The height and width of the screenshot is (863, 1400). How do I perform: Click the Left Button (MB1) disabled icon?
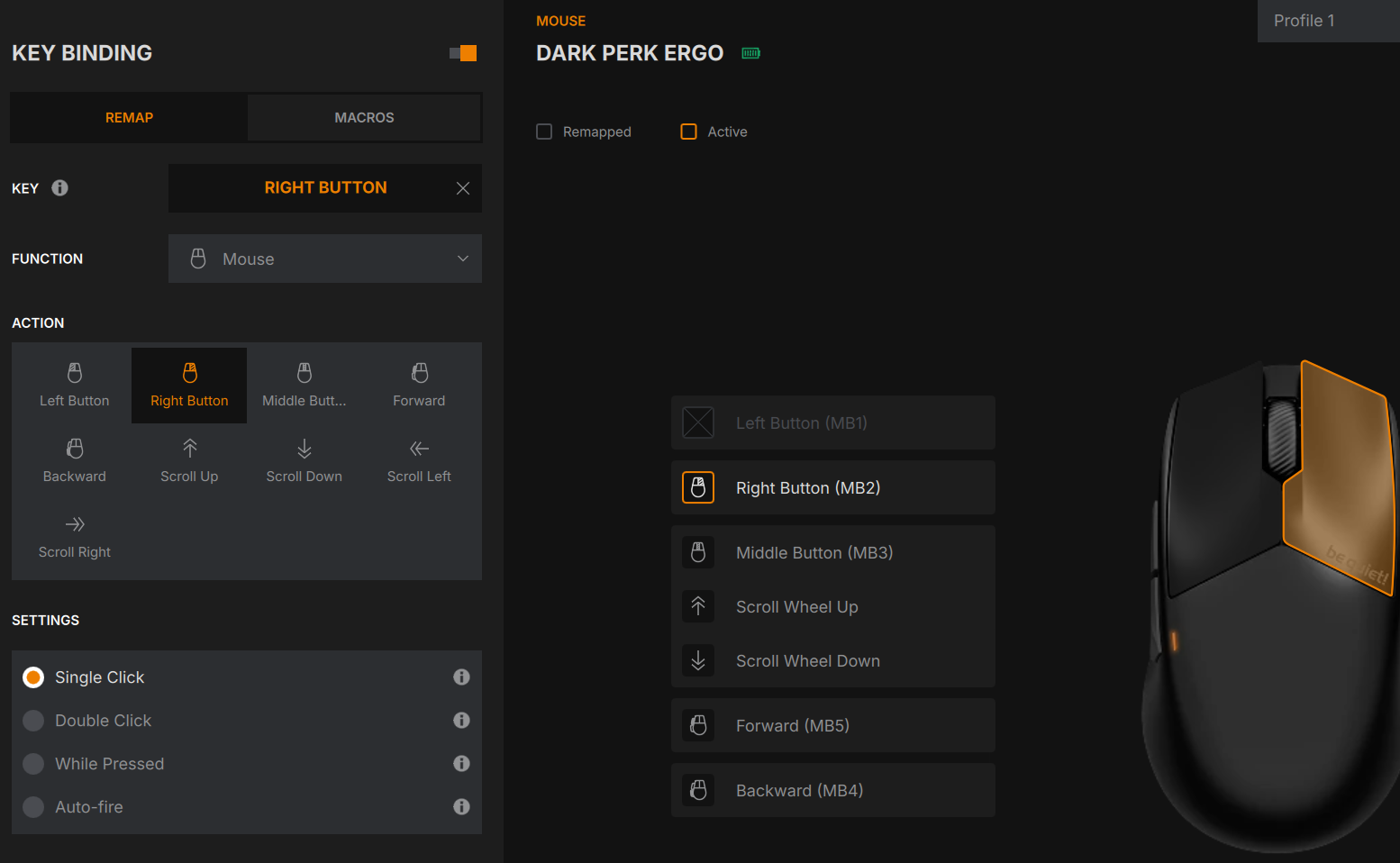pos(698,422)
